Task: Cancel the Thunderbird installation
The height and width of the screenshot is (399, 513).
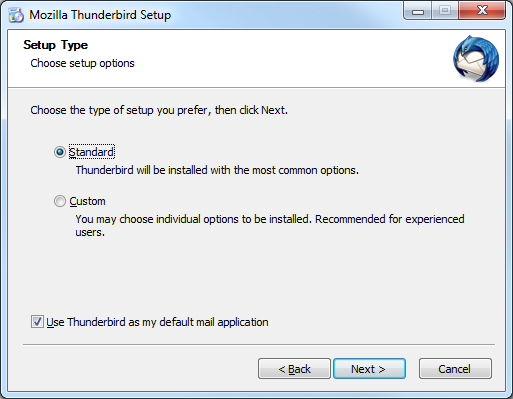Action: point(455,369)
